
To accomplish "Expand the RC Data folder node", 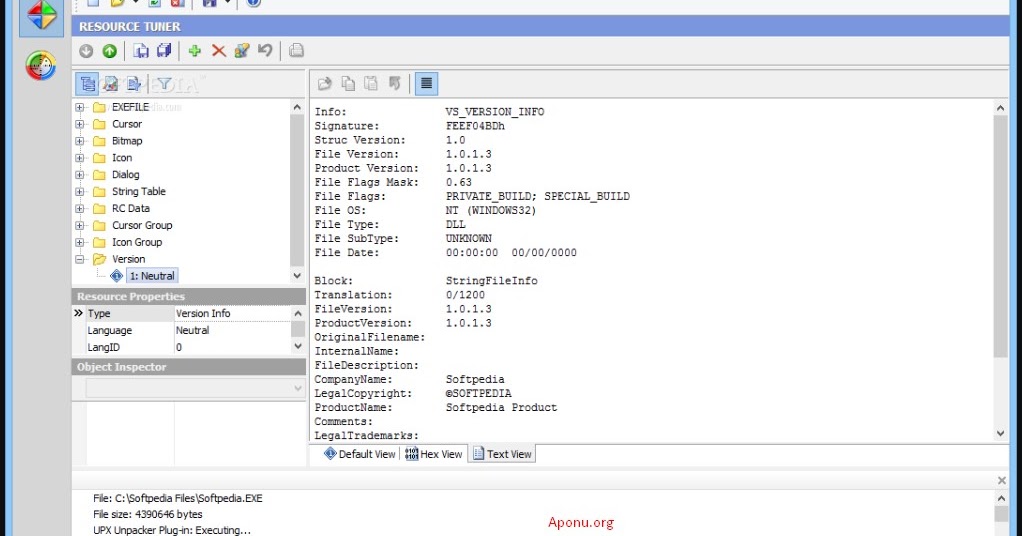I will (x=80, y=209).
